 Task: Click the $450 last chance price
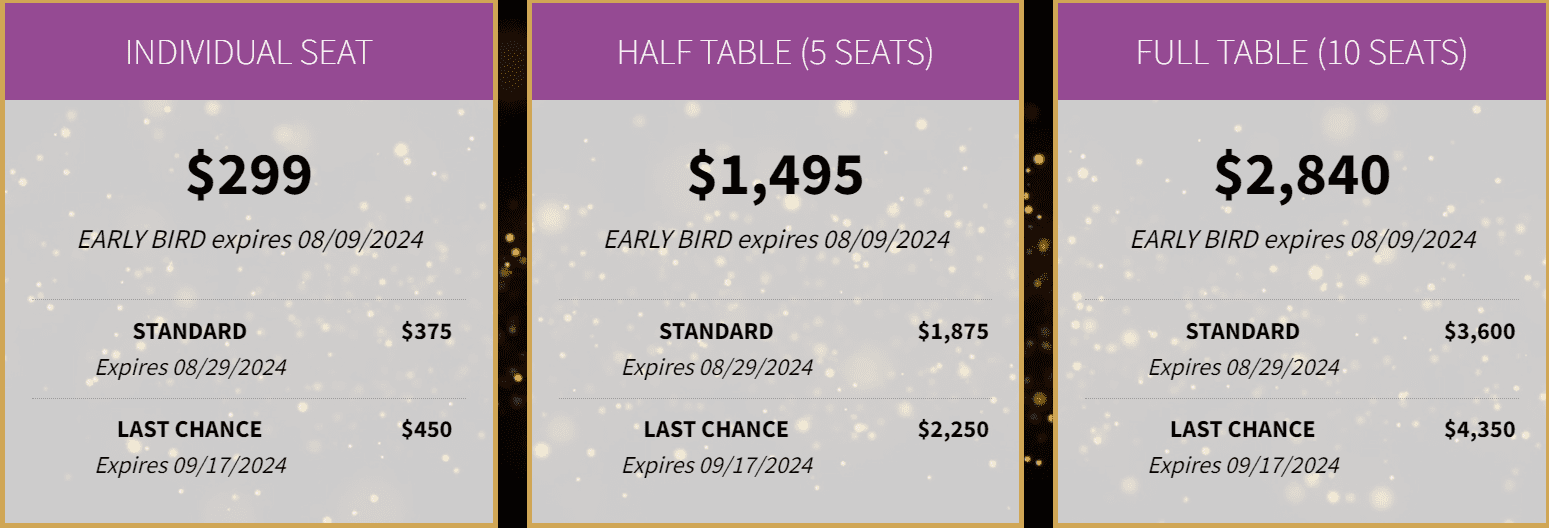pyautogui.click(x=427, y=429)
